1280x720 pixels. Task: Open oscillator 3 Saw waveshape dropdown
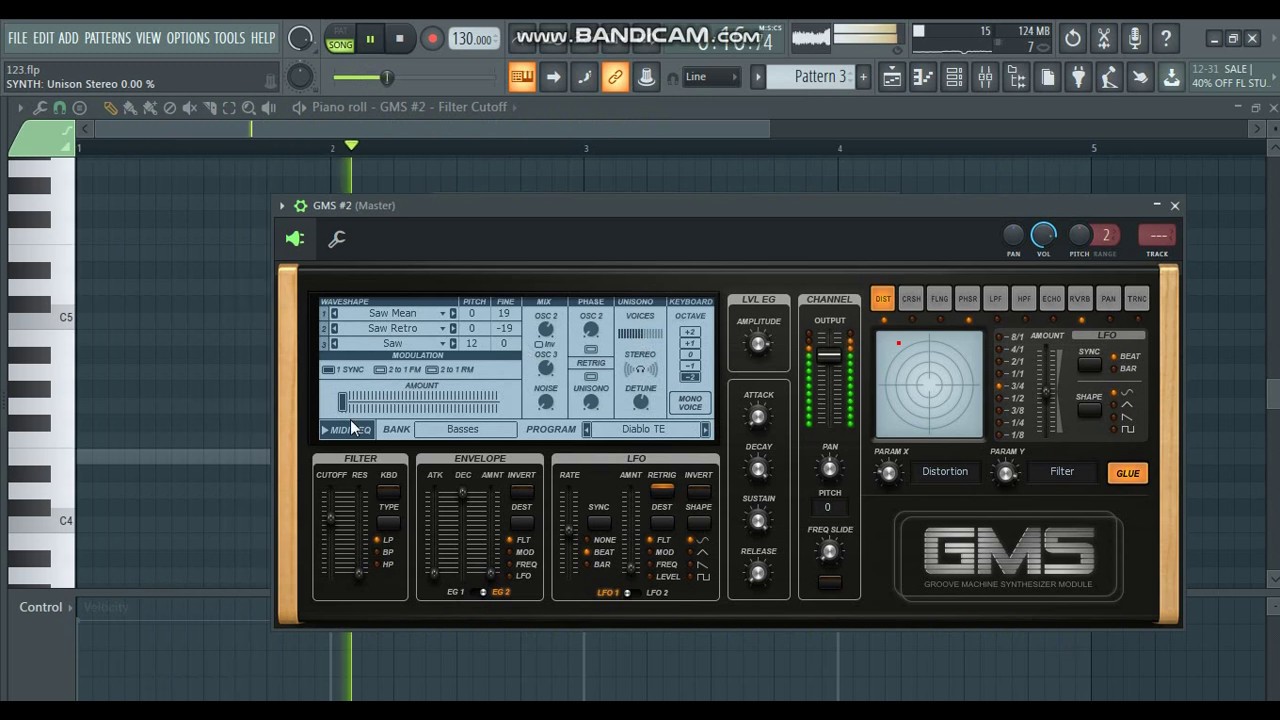click(442, 344)
